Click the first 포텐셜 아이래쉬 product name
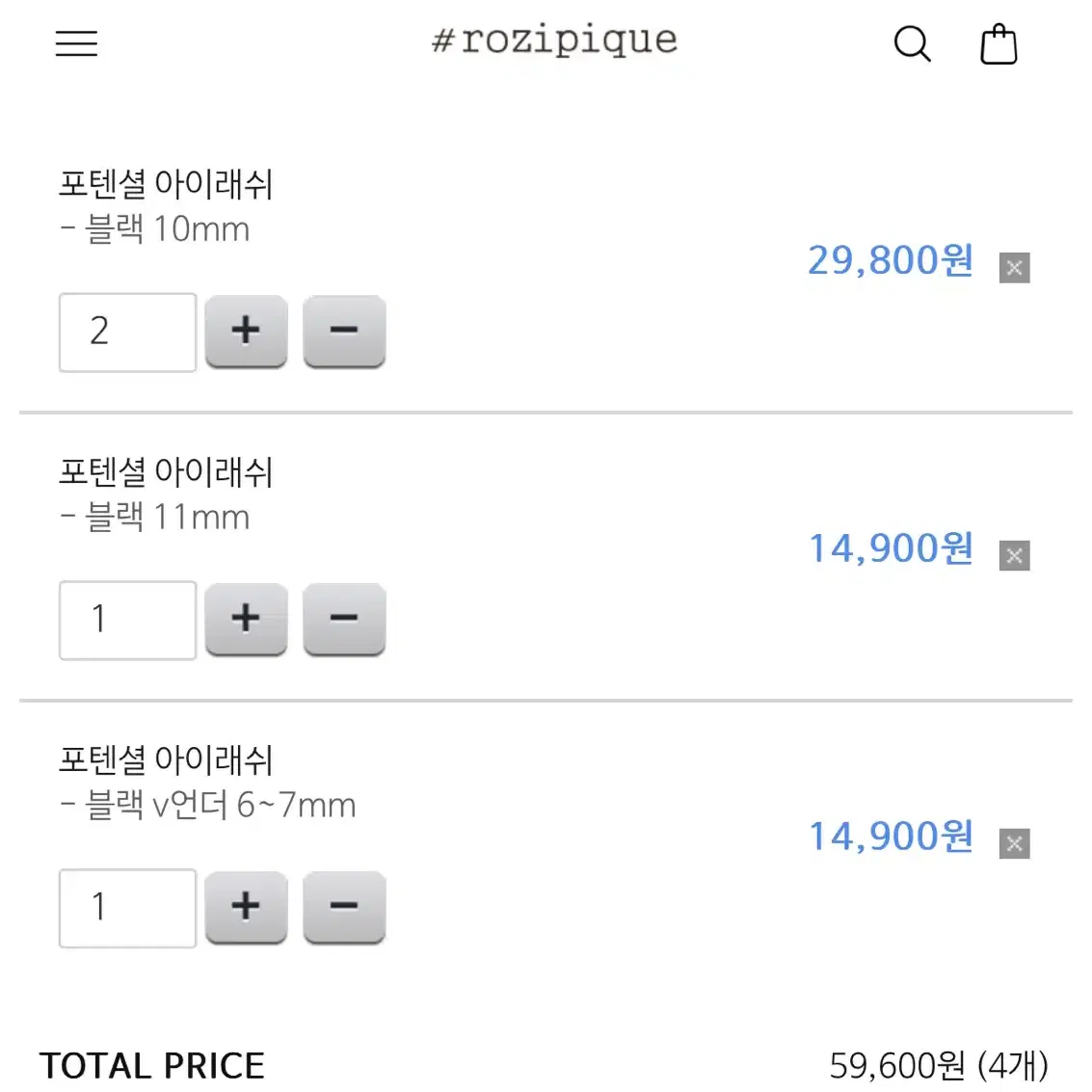 tap(166, 184)
